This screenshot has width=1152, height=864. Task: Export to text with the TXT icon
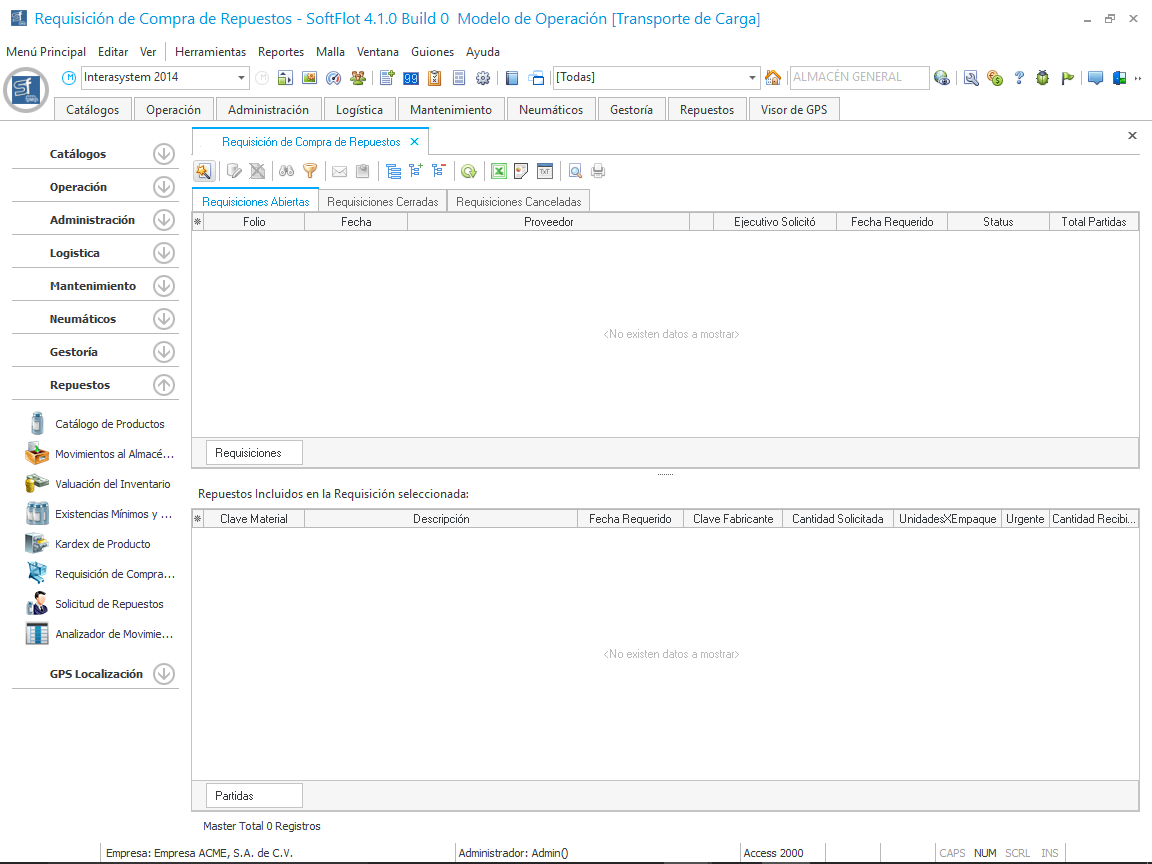[545, 171]
